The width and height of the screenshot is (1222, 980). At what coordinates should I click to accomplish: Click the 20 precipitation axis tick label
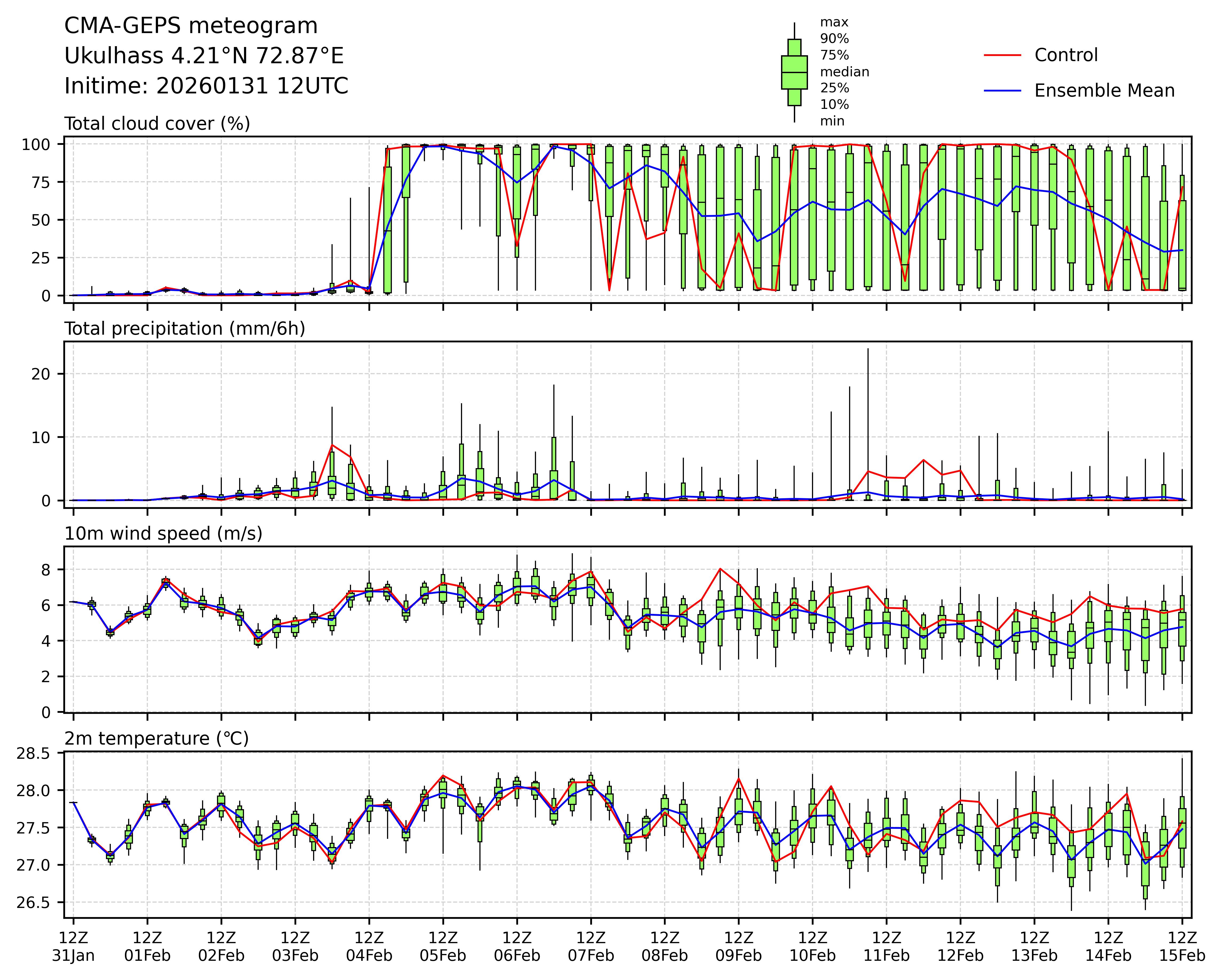pyautogui.click(x=40, y=374)
